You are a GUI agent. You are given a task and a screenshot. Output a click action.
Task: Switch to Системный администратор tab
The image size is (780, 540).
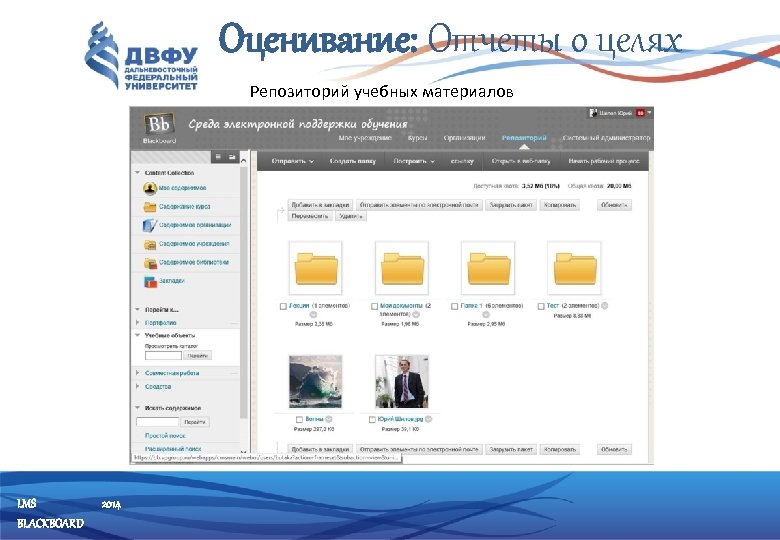coord(606,138)
